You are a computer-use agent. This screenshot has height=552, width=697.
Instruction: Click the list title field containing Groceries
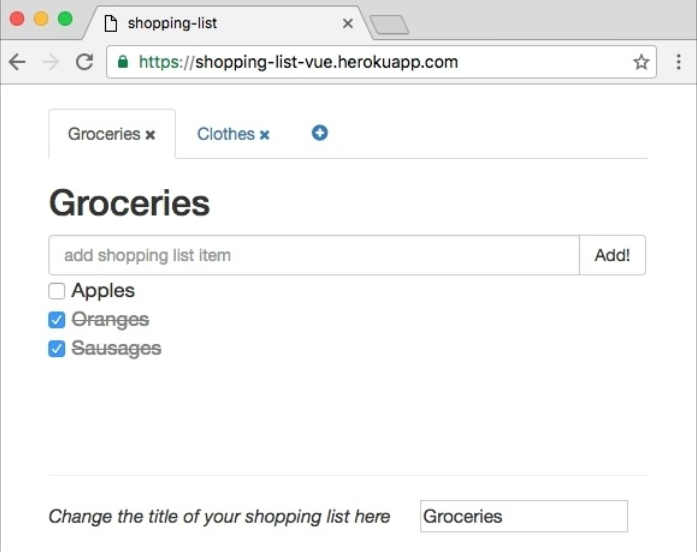[523, 516]
